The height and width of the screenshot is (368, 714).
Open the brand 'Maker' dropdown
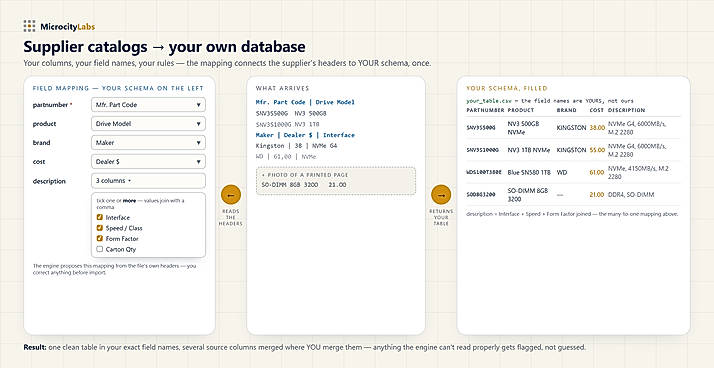pyautogui.click(x=148, y=143)
